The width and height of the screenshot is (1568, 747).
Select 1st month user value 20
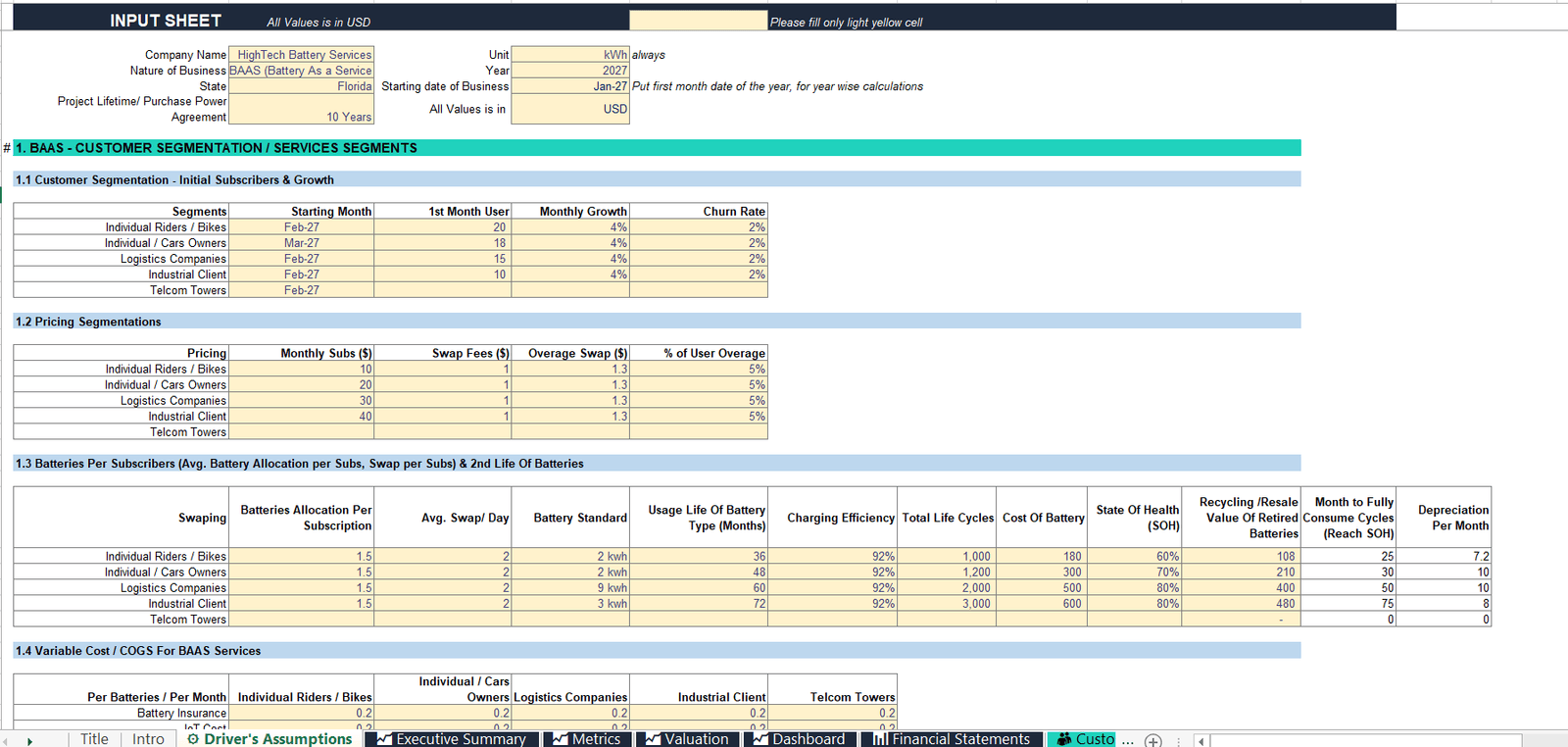pyautogui.click(x=443, y=227)
